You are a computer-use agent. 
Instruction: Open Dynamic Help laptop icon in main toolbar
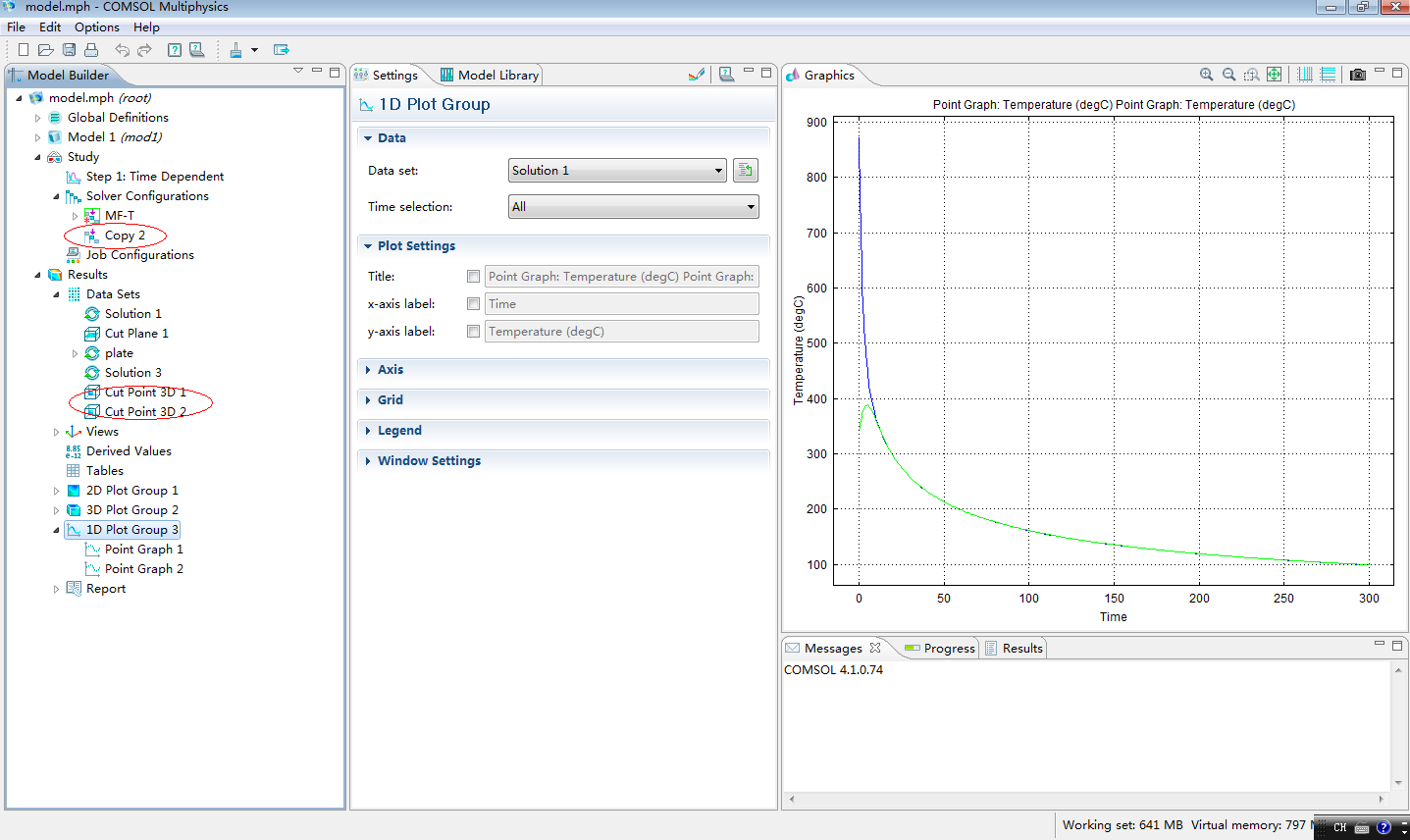pos(196,49)
